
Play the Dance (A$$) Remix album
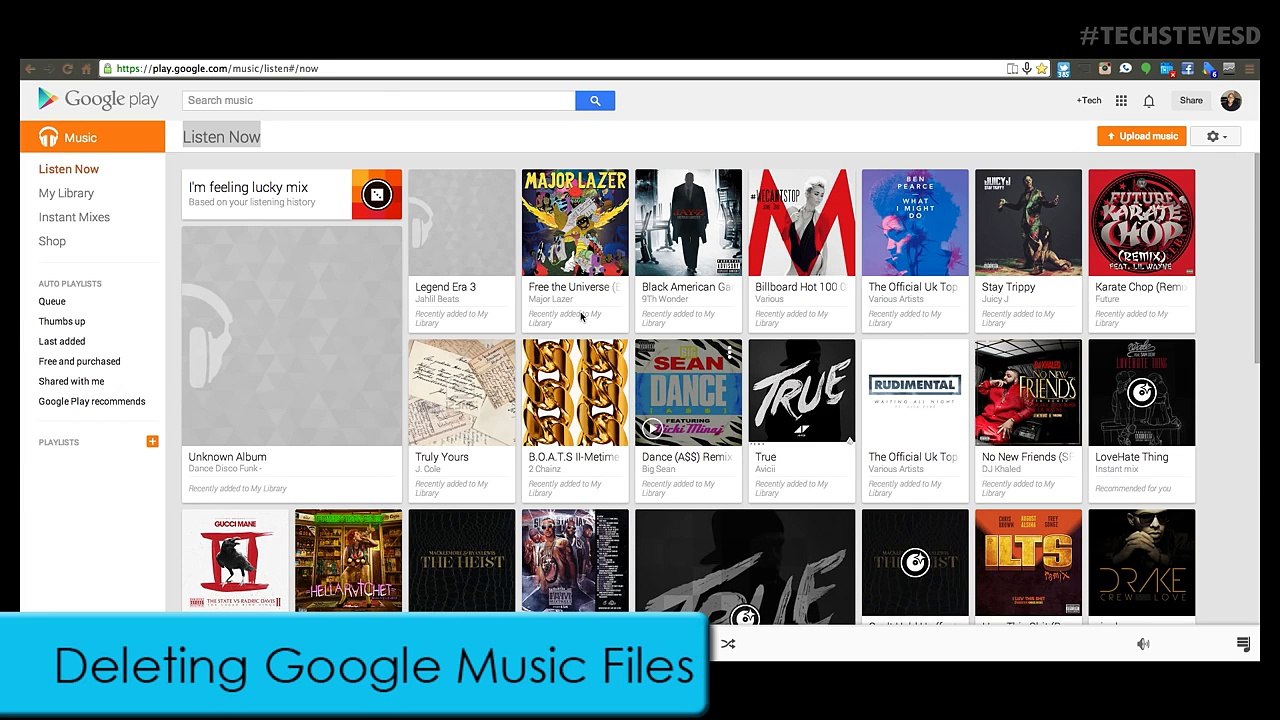(x=652, y=428)
